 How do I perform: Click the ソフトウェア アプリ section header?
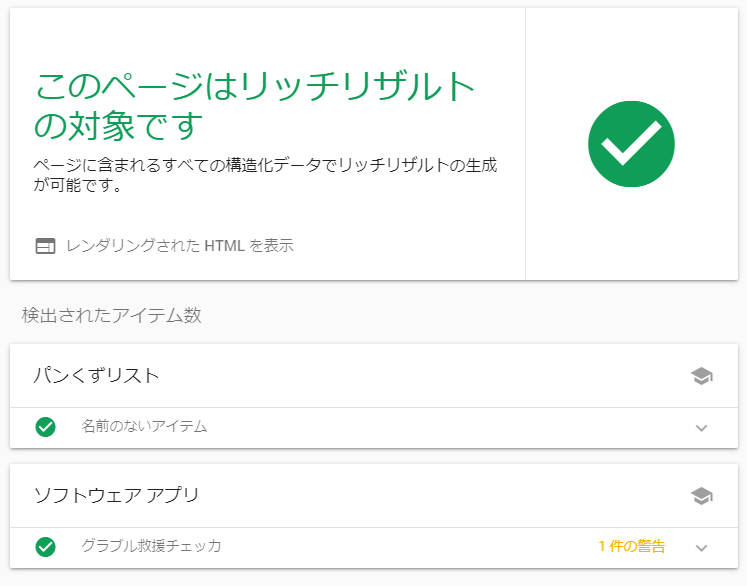pos(116,495)
